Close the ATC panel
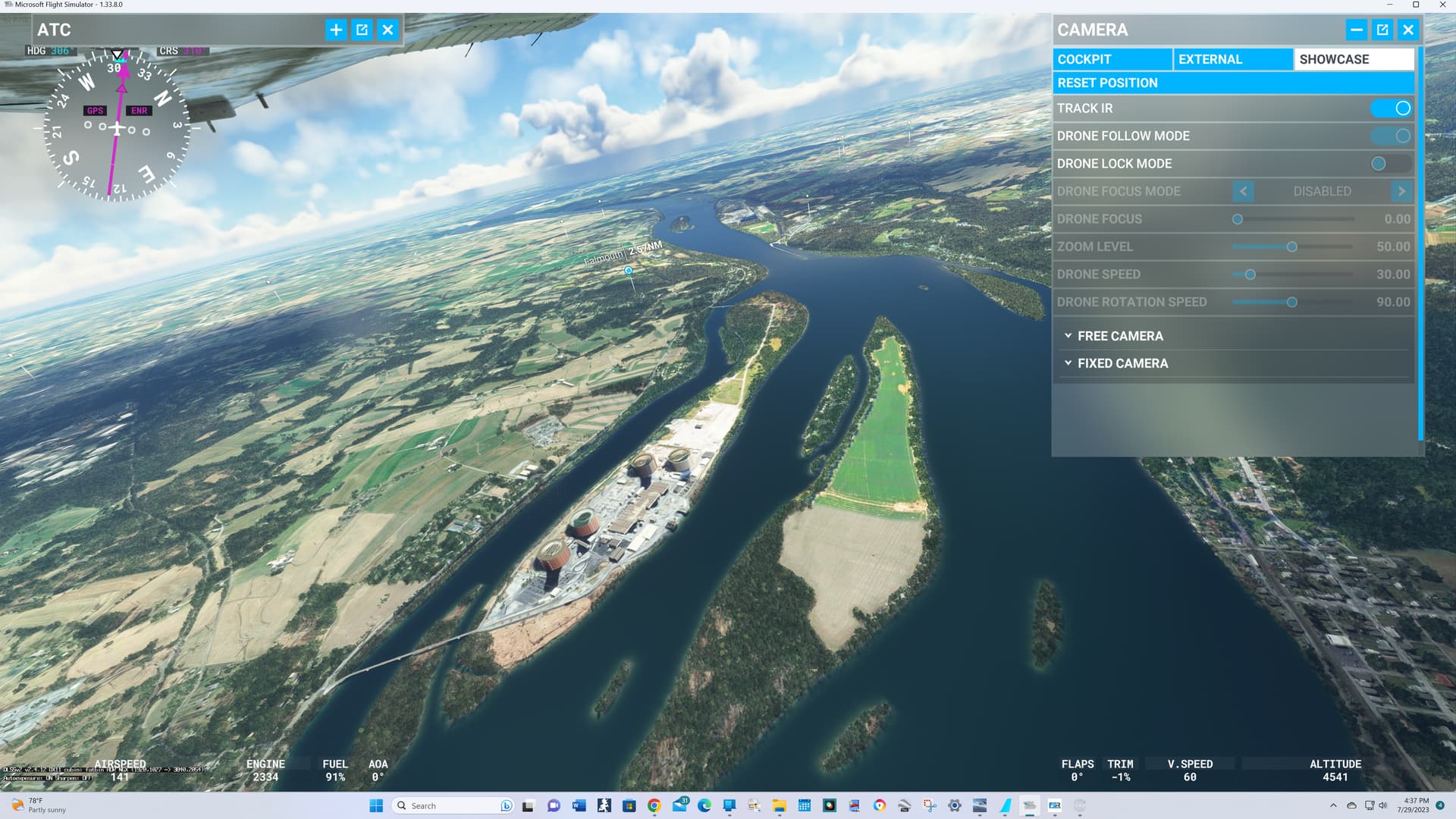Screen dimensions: 1456x819 click(x=388, y=30)
